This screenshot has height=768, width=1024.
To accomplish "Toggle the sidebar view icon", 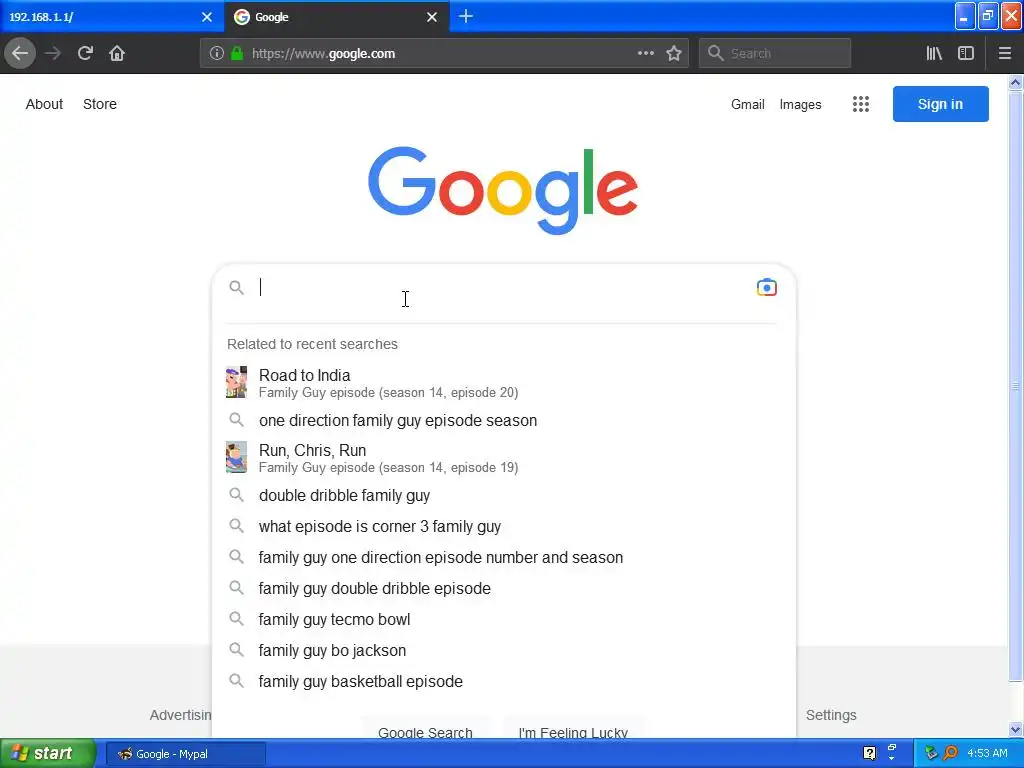I will [x=966, y=53].
